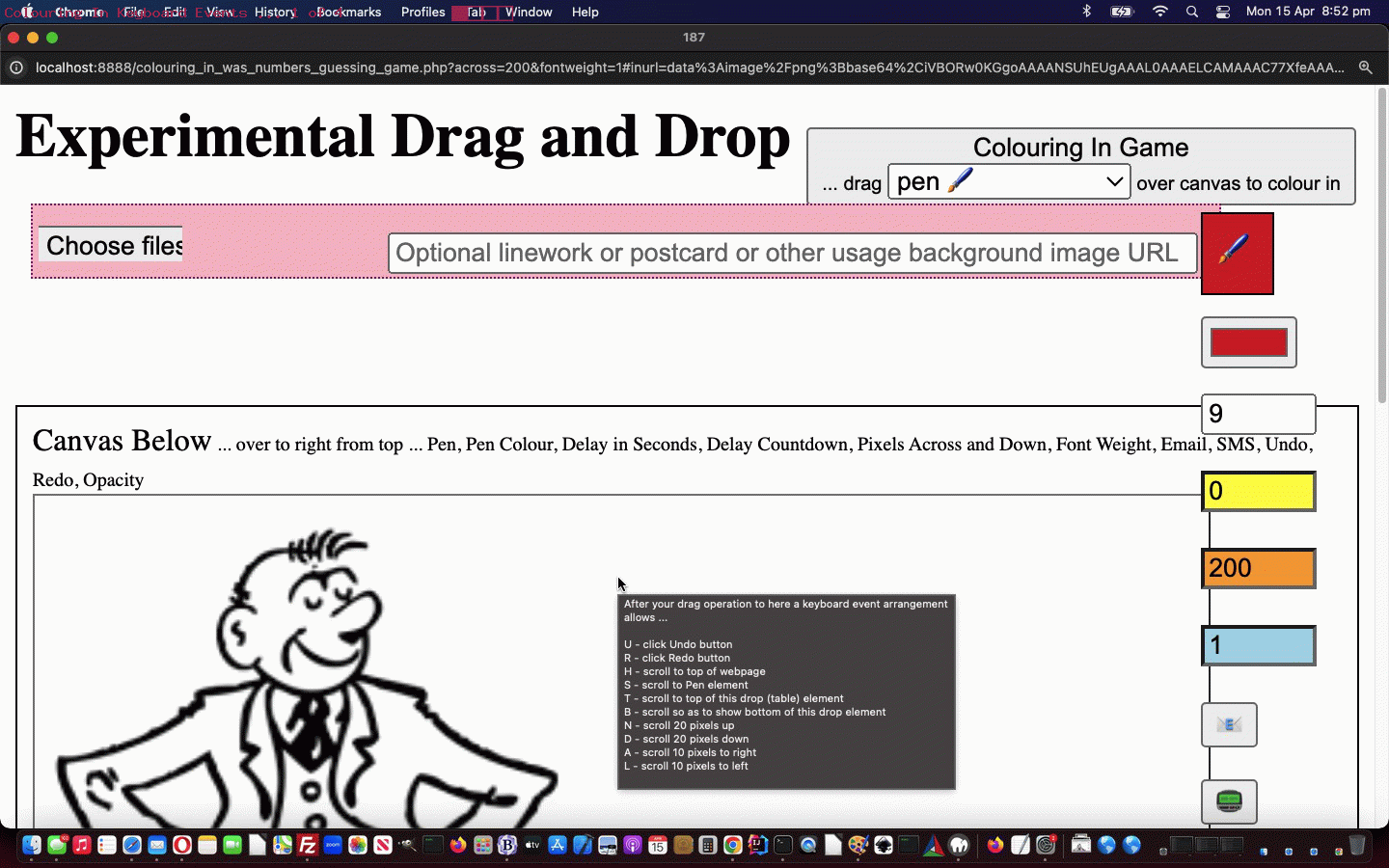Open the Profiles menu

coord(422,13)
